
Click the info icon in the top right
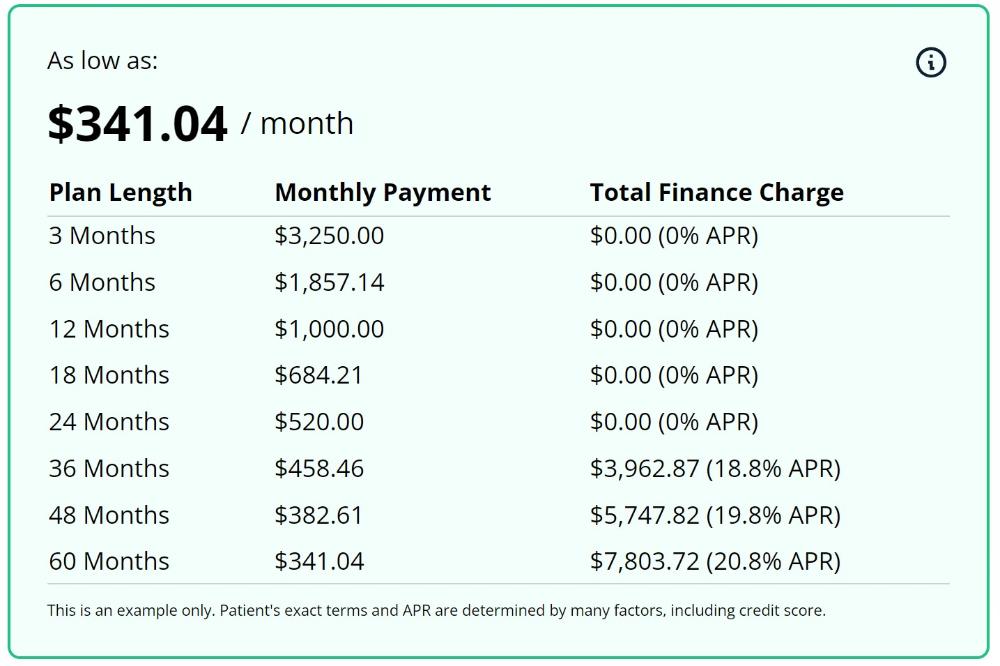coord(930,63)
